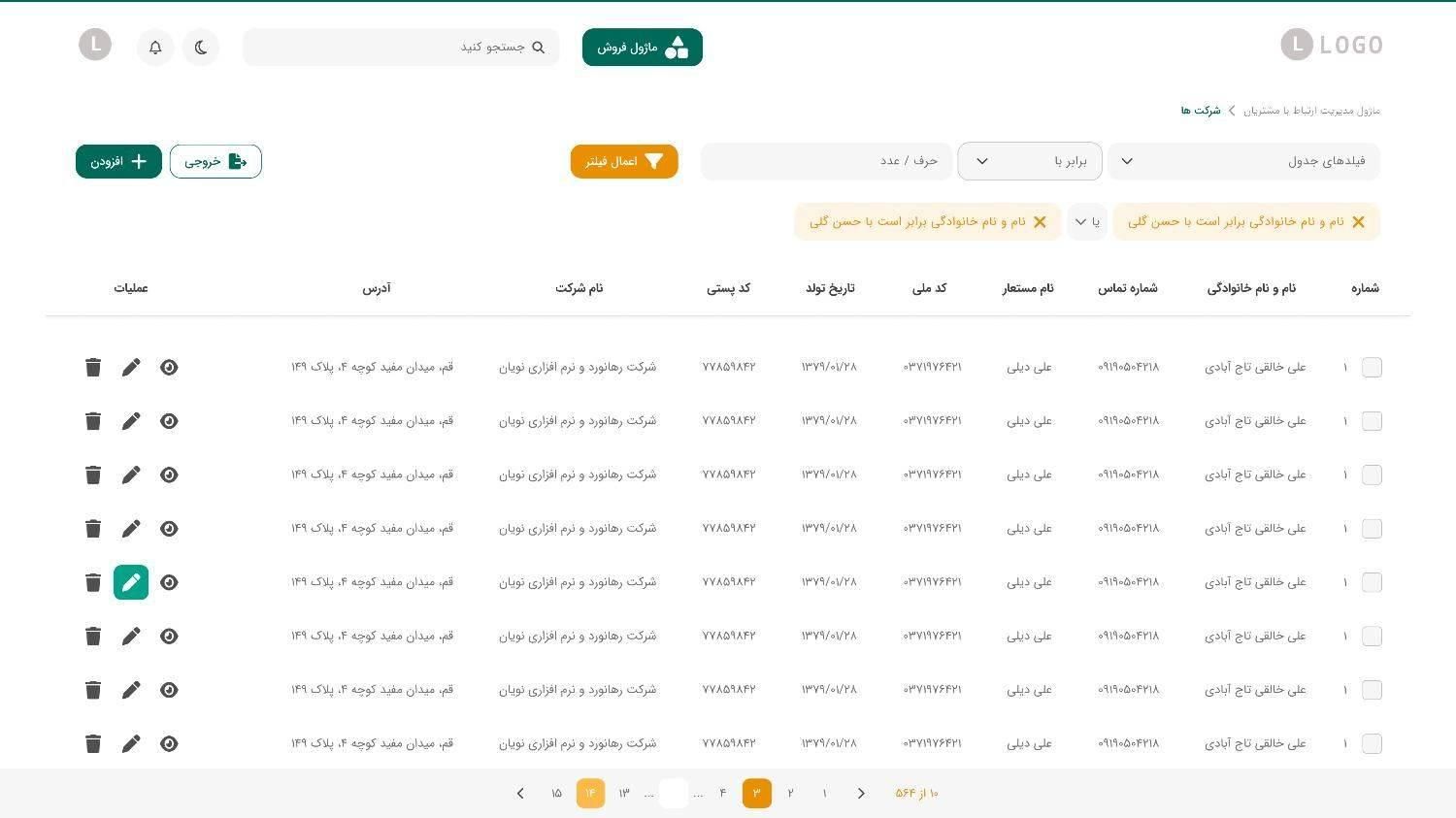The image size is (1456, 818).
Task: Focus the حرف / عدد filter value field
Action: coord(826,161)
